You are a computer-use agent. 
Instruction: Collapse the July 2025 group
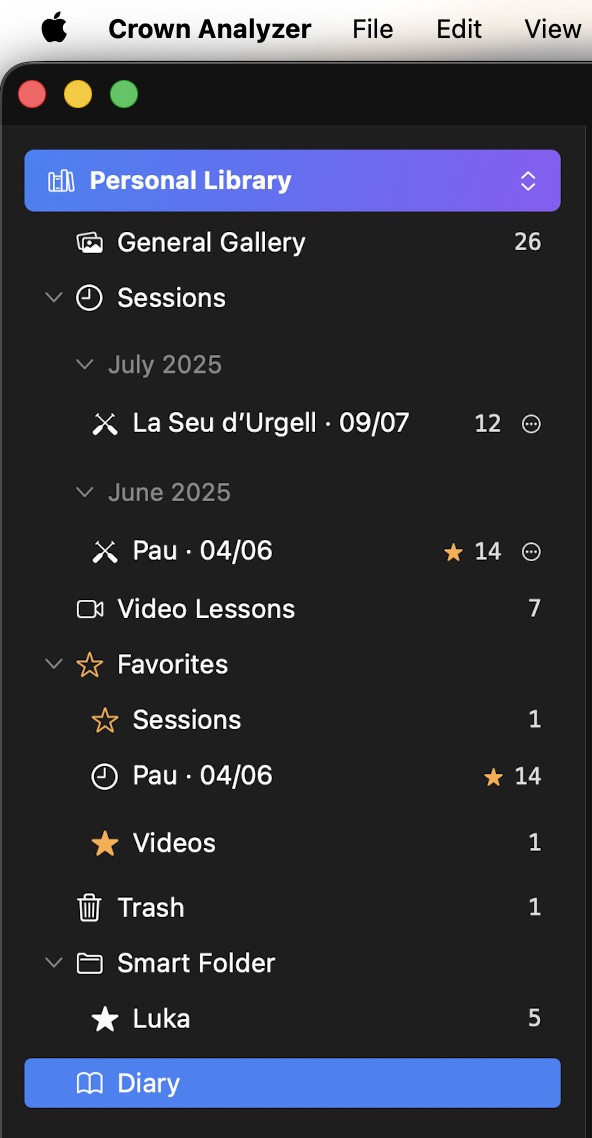85,364
